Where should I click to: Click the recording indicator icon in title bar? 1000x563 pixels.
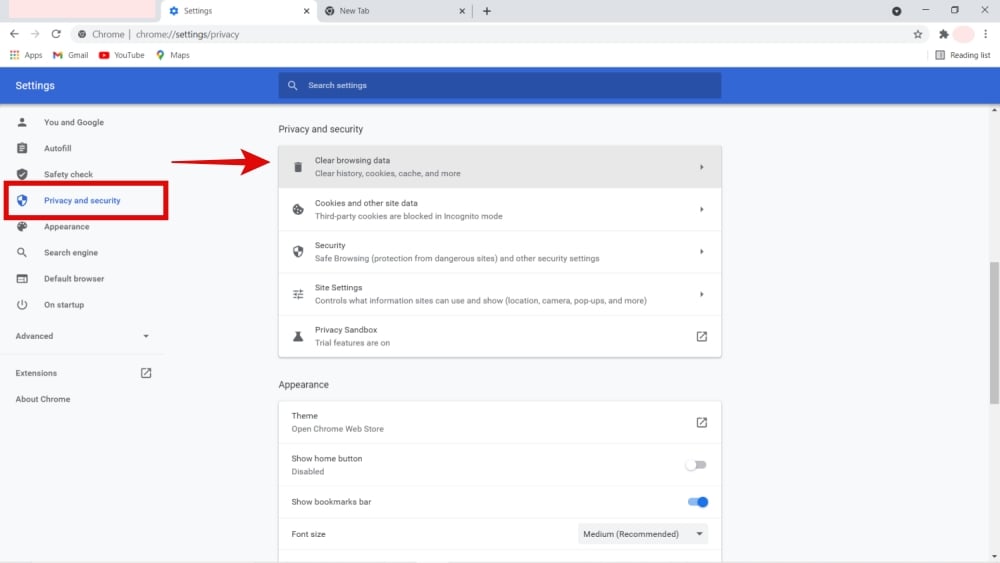point(897,11)
